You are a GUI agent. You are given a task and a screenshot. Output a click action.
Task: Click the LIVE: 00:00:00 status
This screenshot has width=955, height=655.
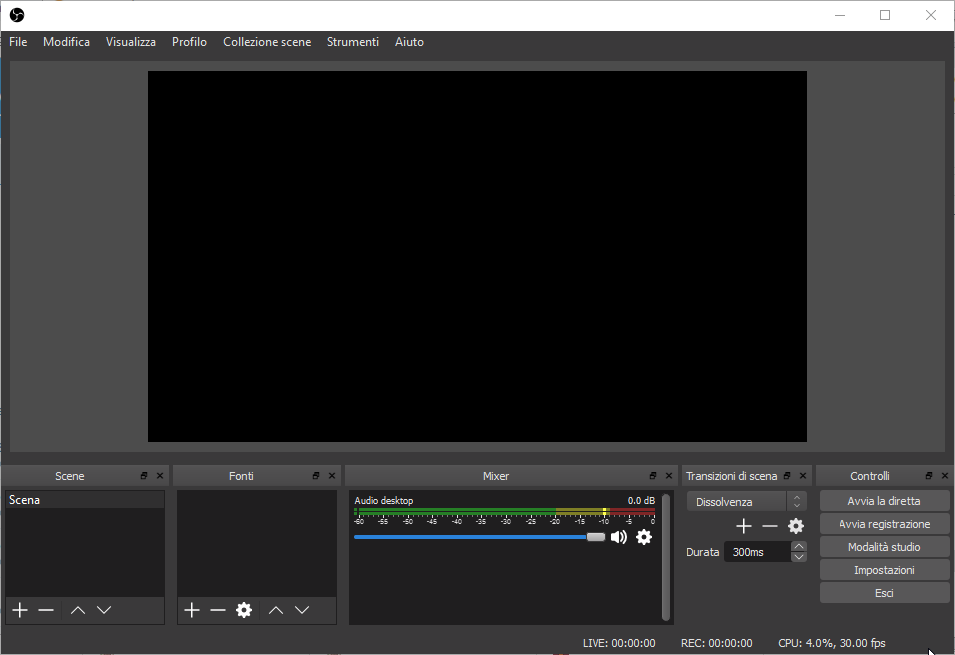point(619,643)
